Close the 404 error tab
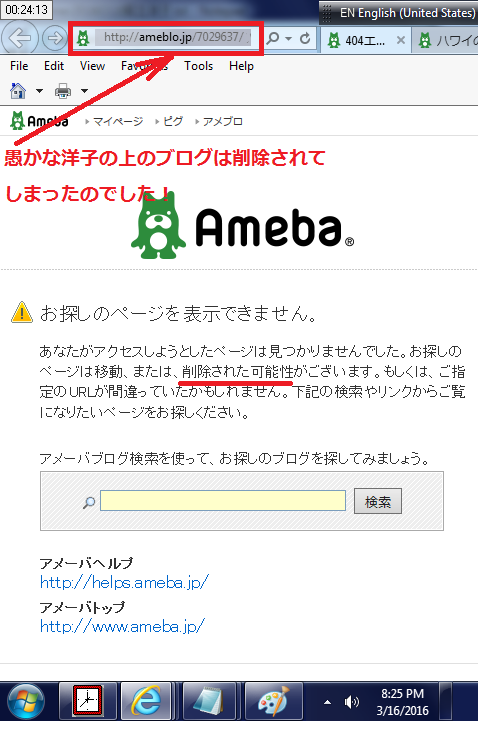The width and height of the screenshot is (478, 733). pyautogui.click(x=400, y=41)
